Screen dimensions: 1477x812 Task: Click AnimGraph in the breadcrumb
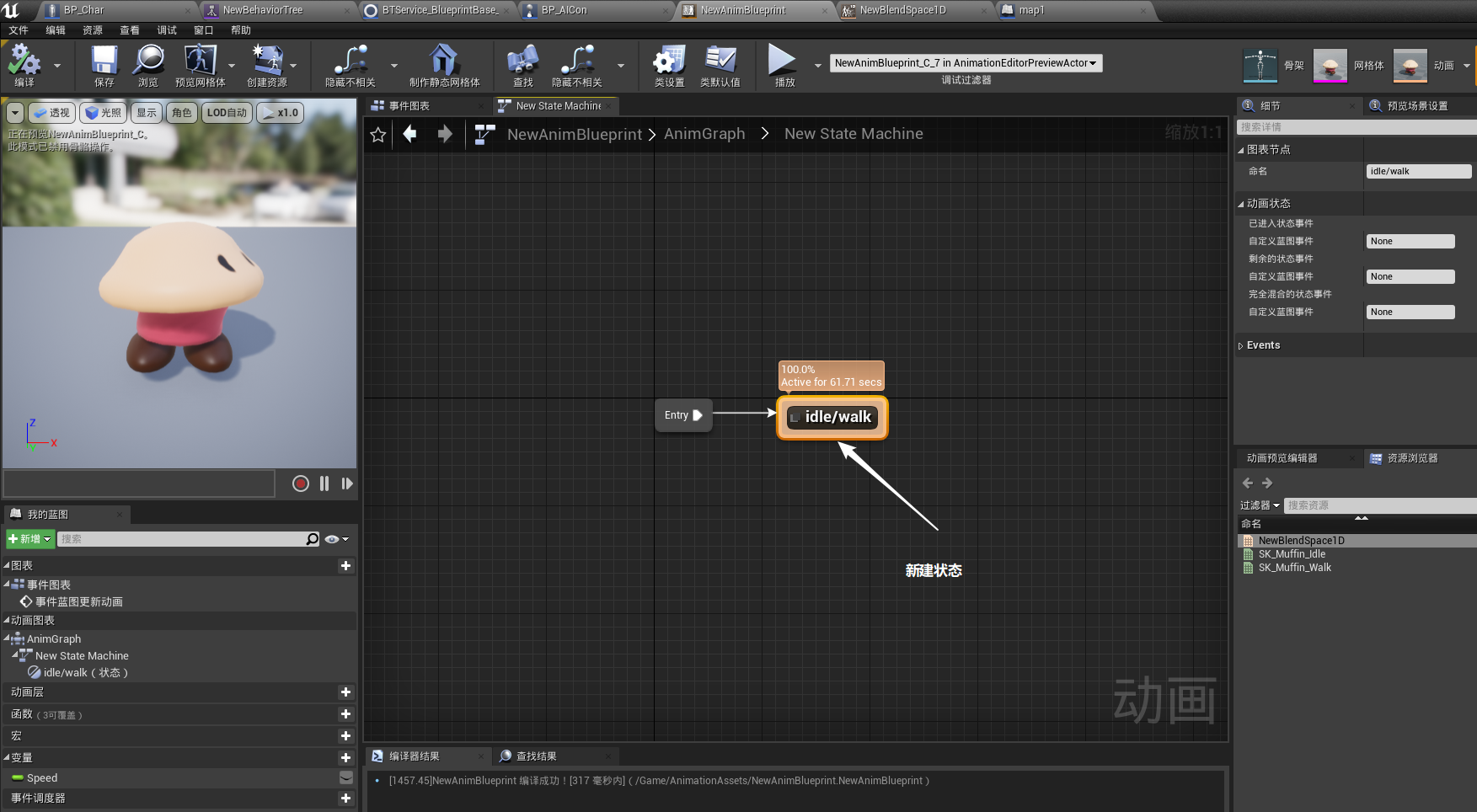point(704,134)
